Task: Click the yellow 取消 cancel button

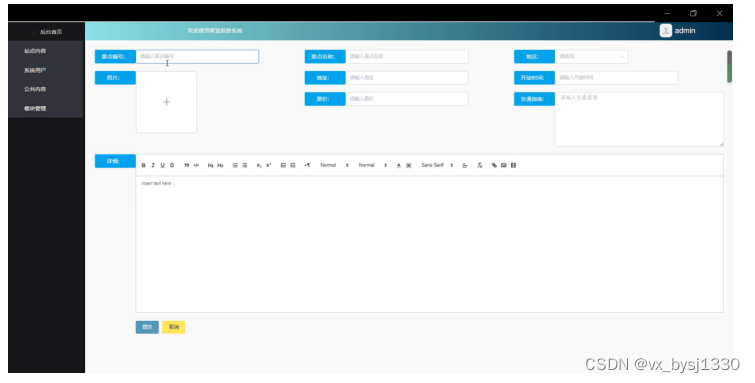Action: tap(174, 327)
